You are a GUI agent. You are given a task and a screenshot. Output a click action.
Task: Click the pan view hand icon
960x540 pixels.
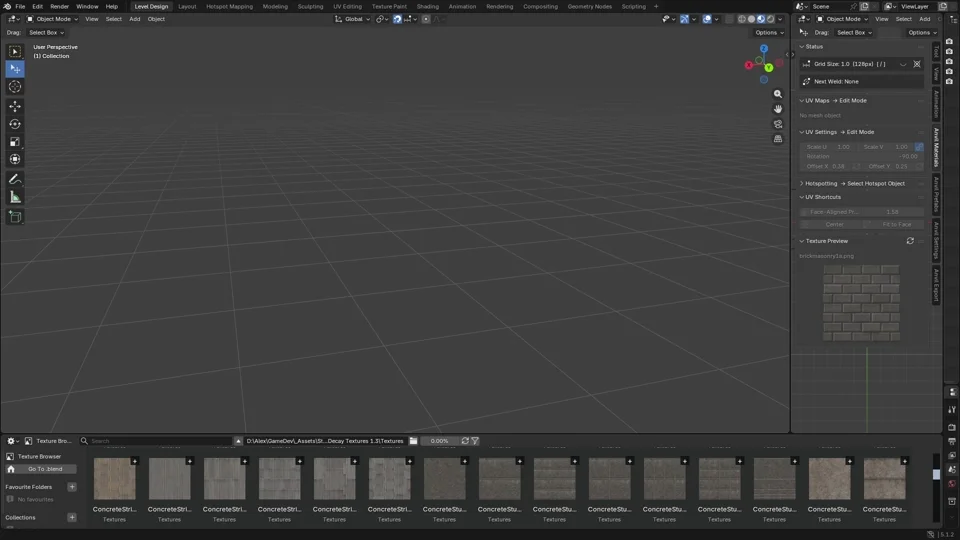pyautogui.click(x=778, y=109)
